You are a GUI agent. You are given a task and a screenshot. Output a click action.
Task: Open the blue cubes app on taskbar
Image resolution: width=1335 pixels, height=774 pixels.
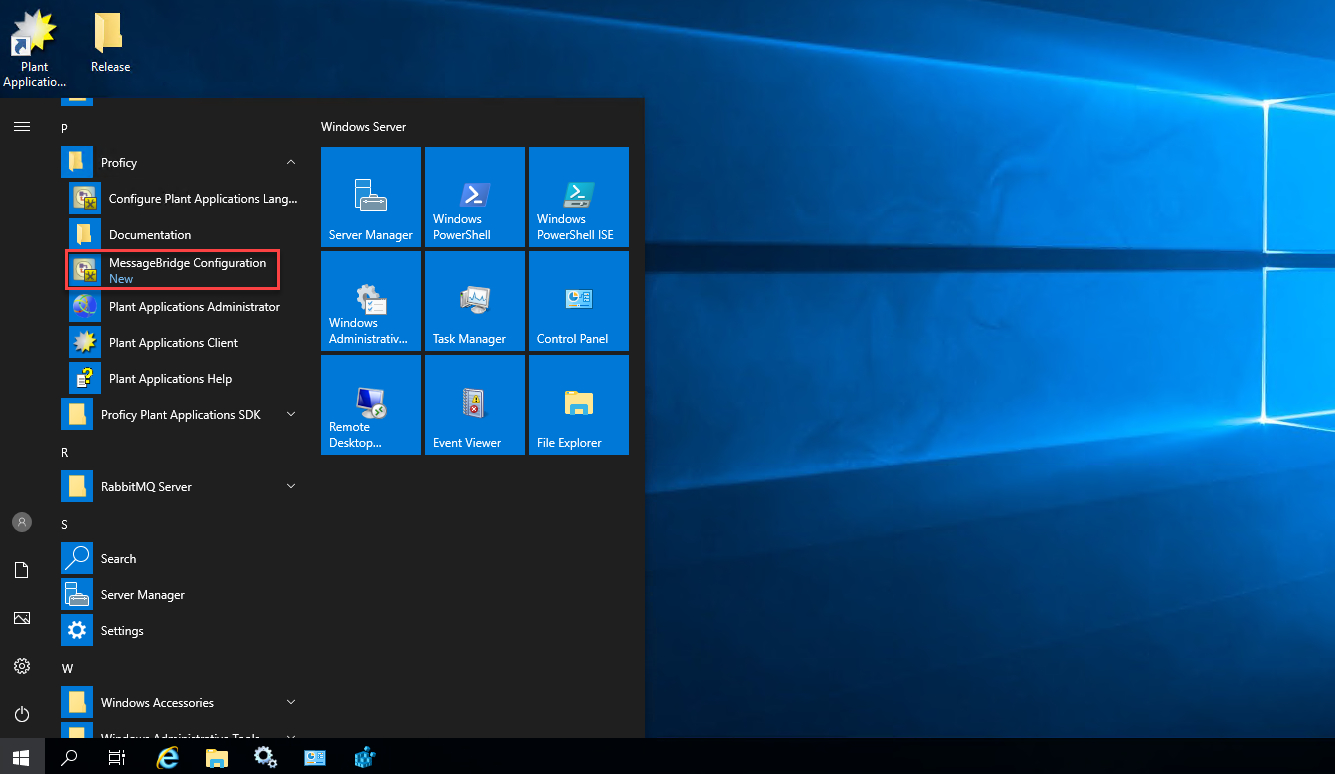click(x=364, y=757)
